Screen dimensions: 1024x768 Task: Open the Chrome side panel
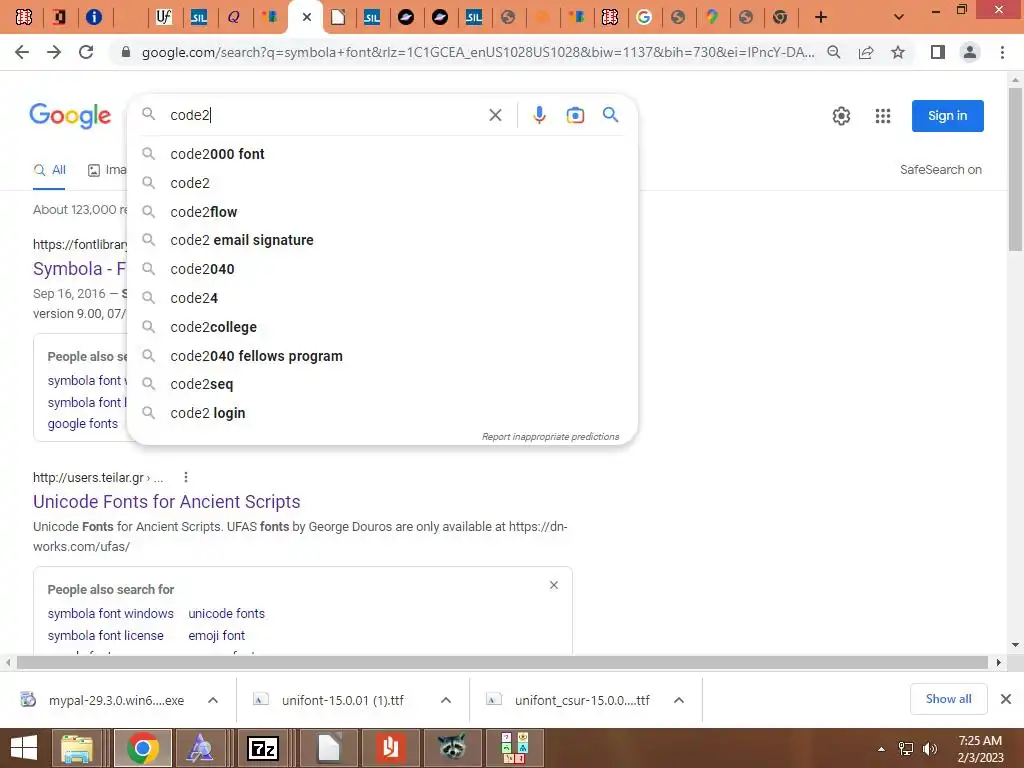pos(938,52)
